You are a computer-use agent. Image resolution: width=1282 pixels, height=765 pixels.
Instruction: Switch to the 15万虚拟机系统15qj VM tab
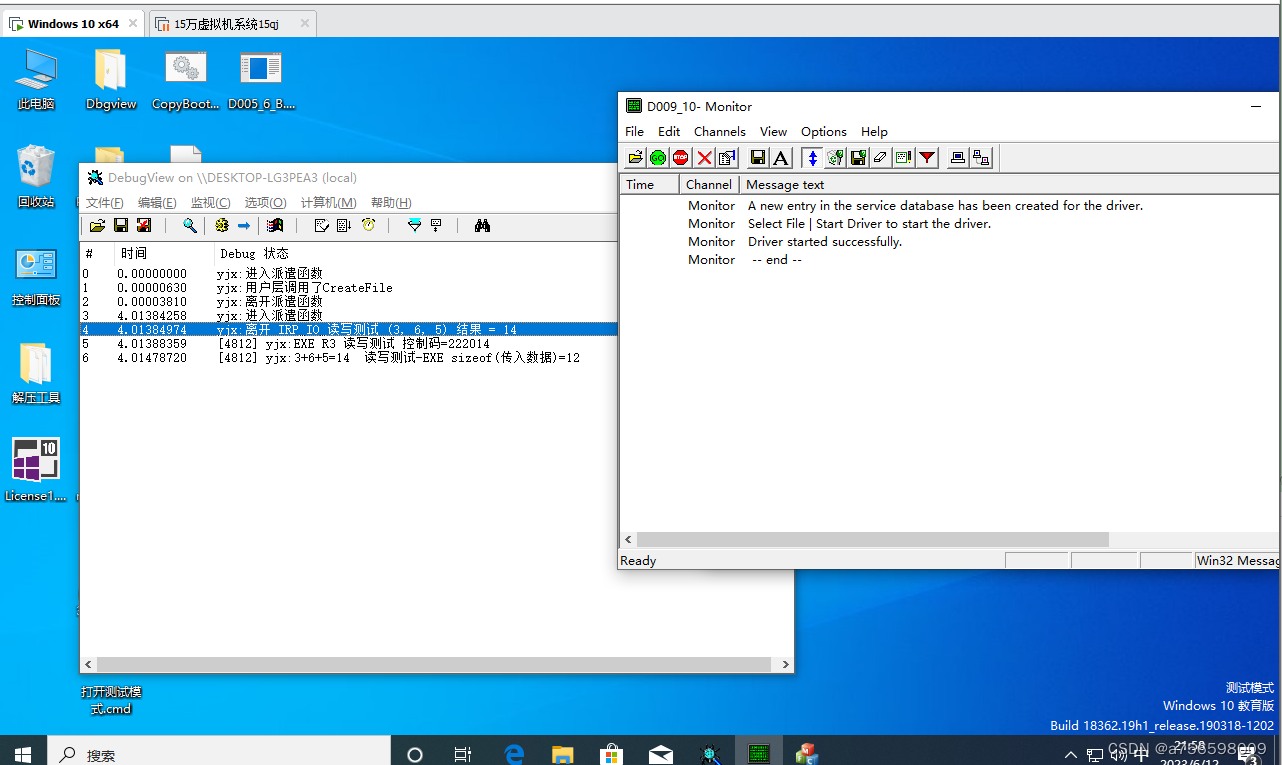click(234, 24)
